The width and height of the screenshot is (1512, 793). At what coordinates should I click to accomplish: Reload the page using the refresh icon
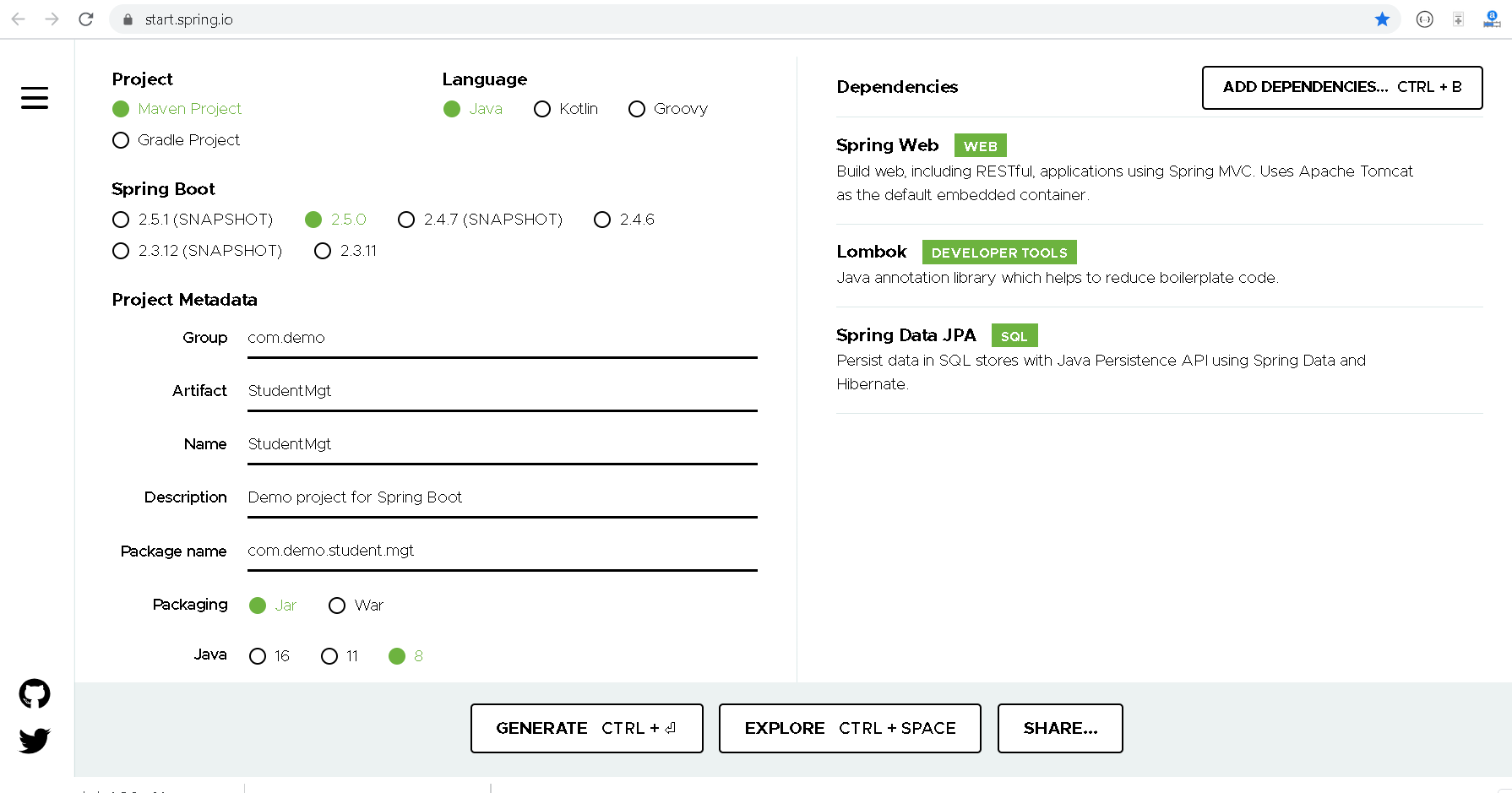tap(85, 19)
